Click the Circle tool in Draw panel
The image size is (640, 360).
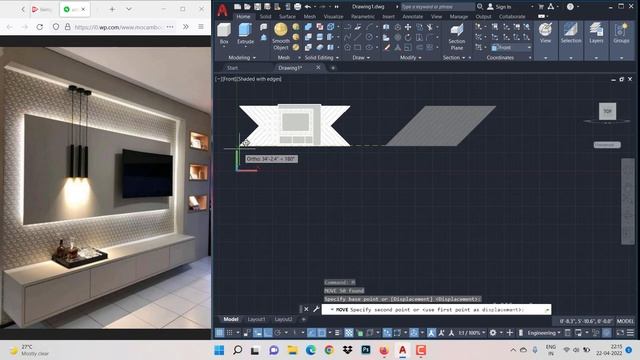click(x=369, y=37)
